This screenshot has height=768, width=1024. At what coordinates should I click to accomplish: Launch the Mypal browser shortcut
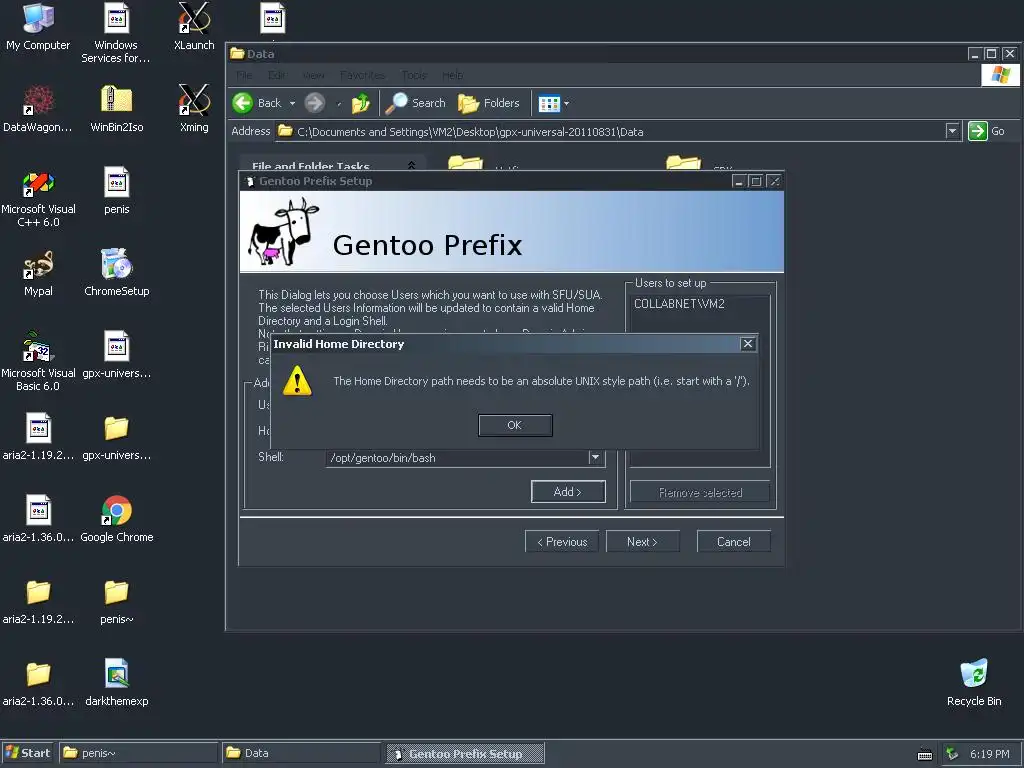coord(38,272)
